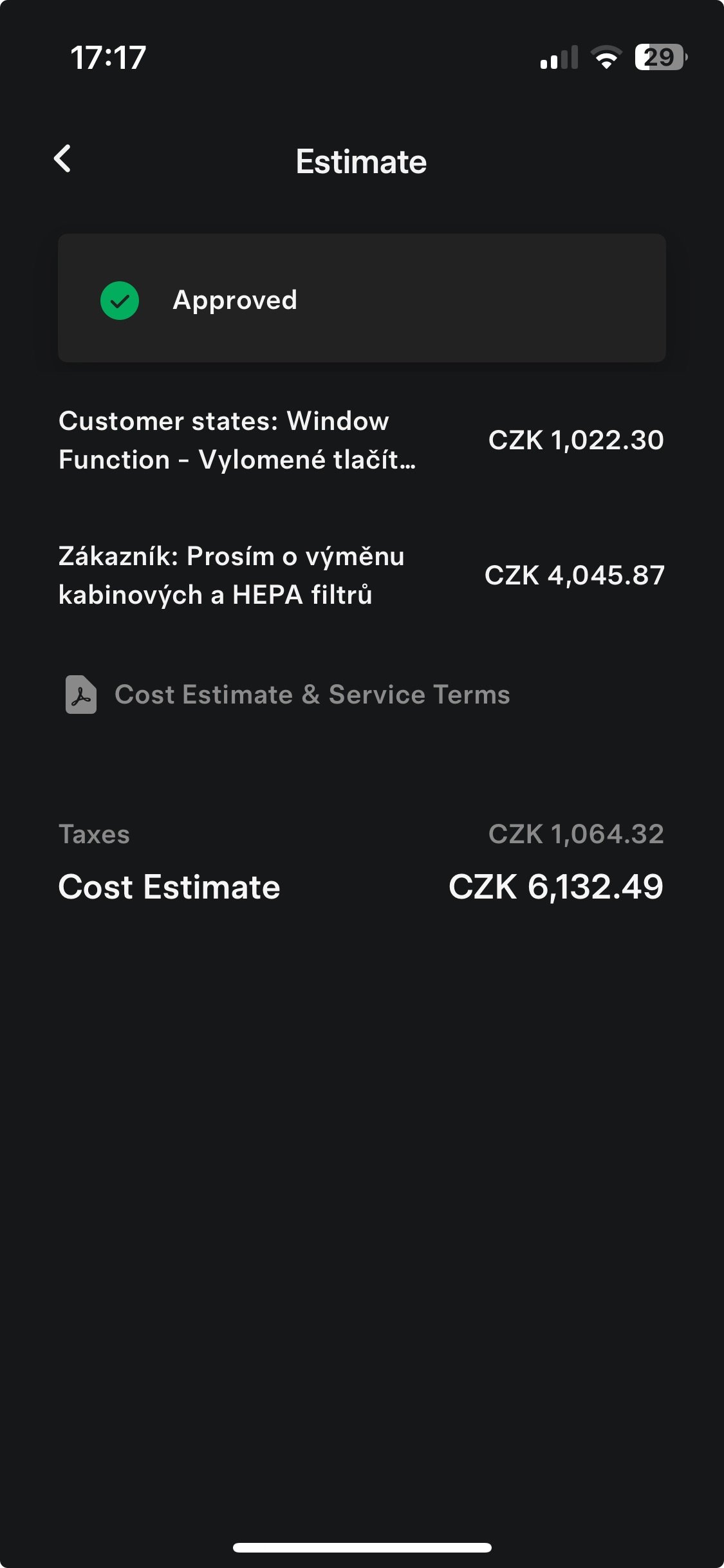Open the Window Function estimate line item
Viewport: 724px width, 1568px height.
click(237, 440)
